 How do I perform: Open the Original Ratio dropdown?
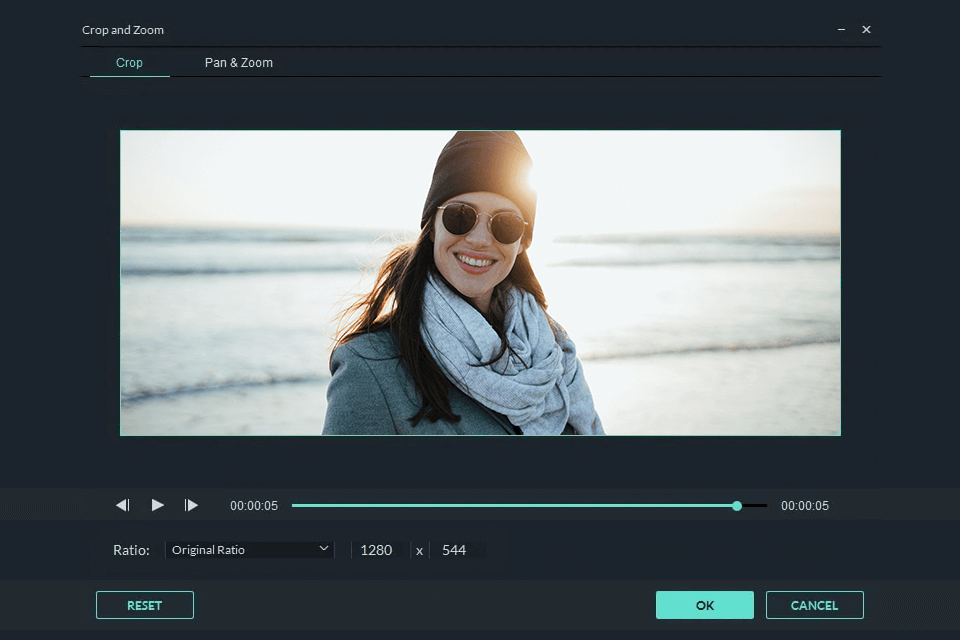coord(250,550)
